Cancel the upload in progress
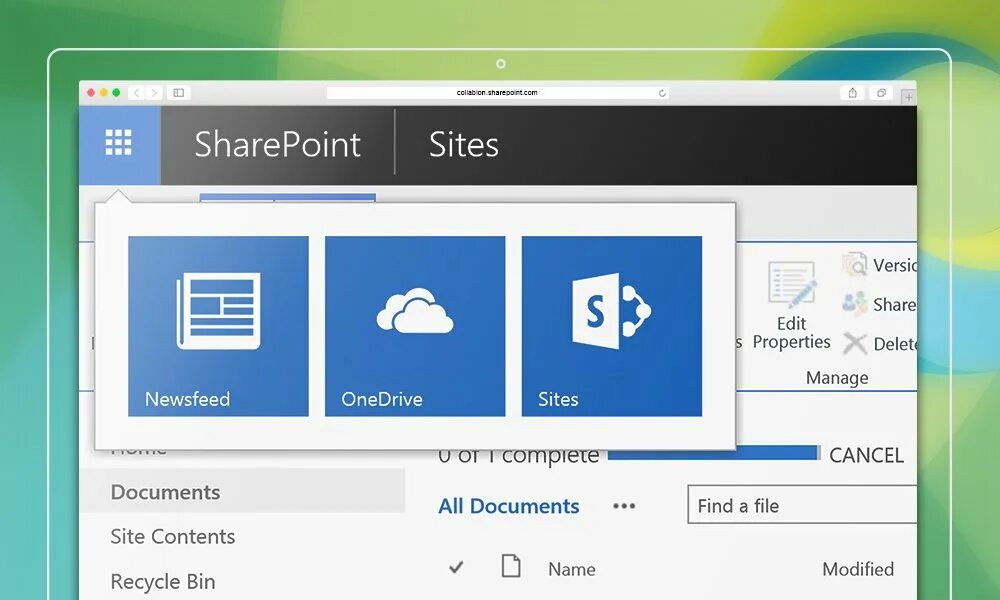This screenshot has height=600, width=1000. pos(866,455)
